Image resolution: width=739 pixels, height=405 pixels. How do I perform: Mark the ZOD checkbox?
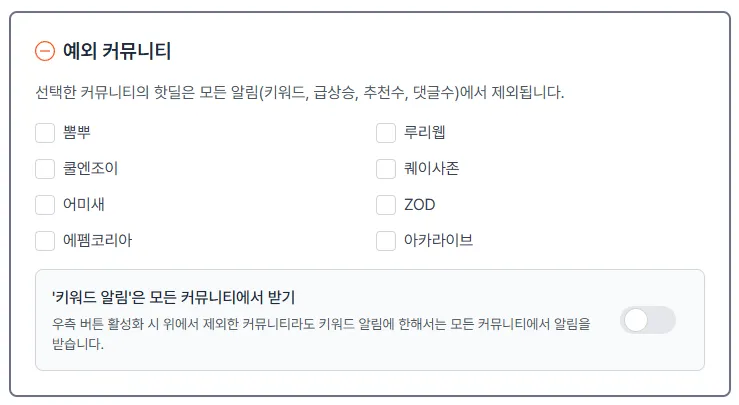(x=386, y=205)
